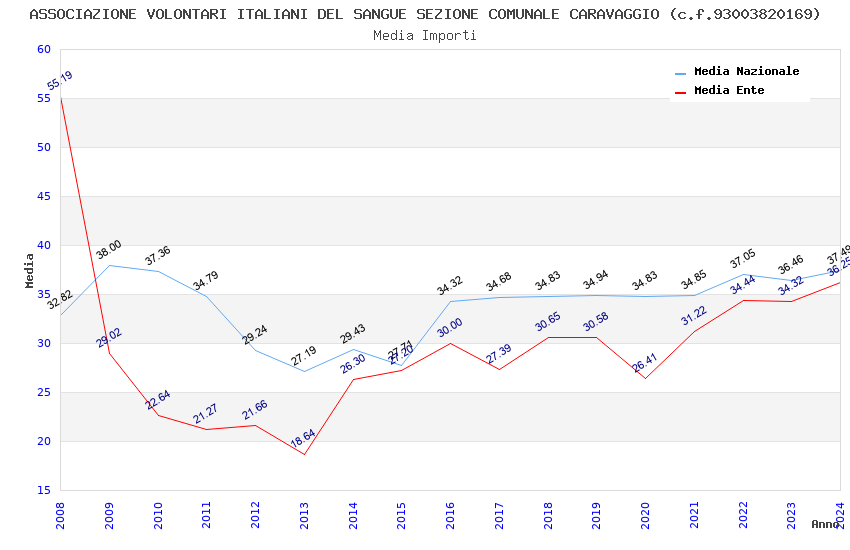Click the 37.36 data label
This screenshot has width=850, height=550.
157,255
